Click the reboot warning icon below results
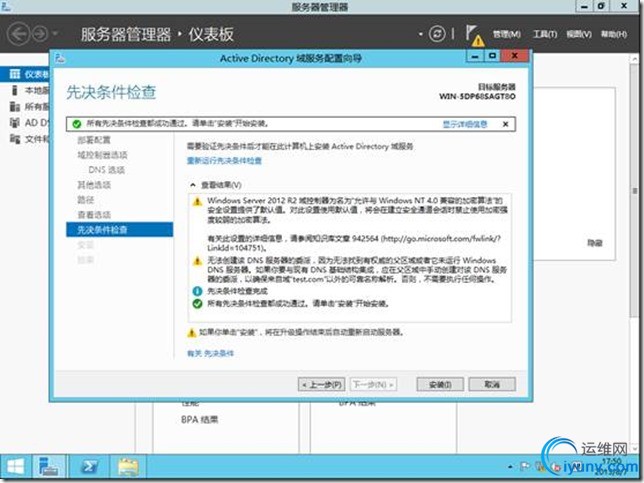The image size is (644, 483). [x=191, y=333]
